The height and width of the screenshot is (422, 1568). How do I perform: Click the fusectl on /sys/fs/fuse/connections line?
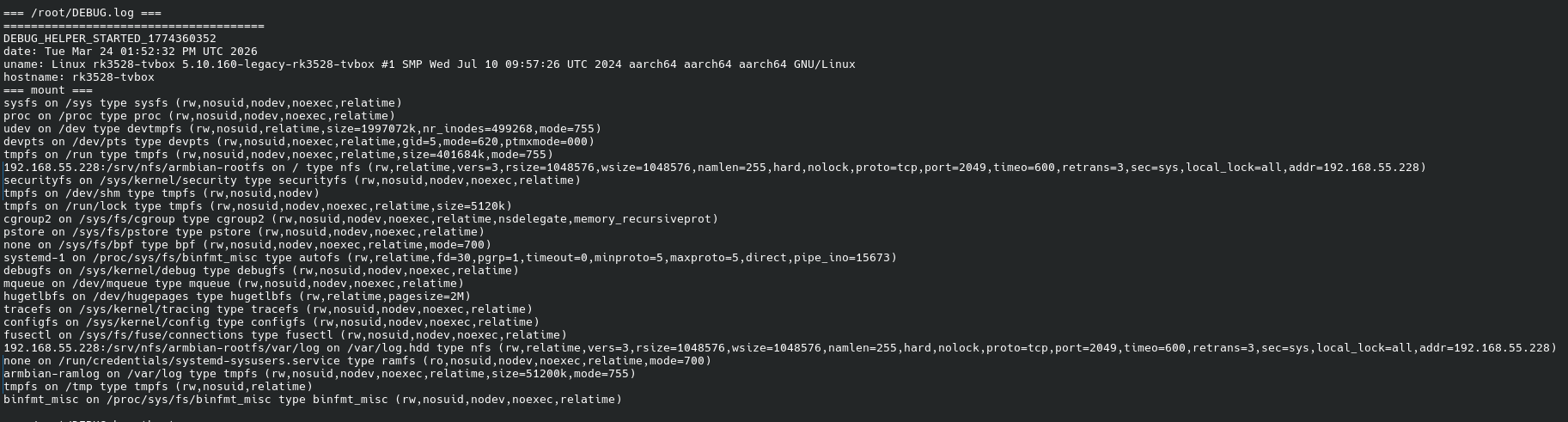(284, 335)
